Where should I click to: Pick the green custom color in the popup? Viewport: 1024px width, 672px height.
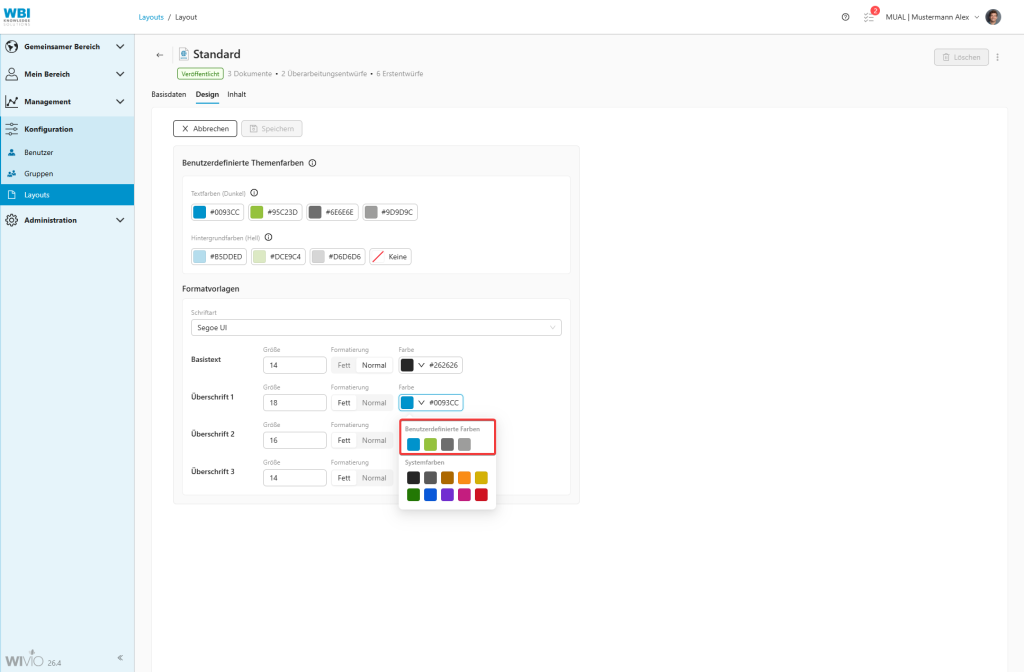[x=430, y=445]
